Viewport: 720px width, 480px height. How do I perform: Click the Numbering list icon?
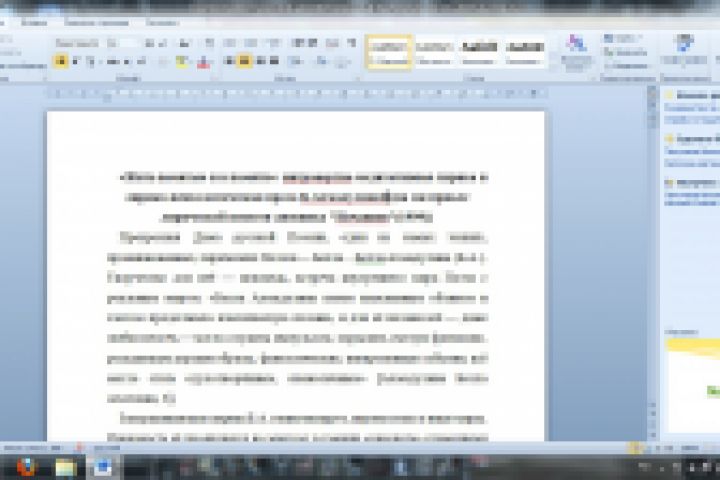[251, 43]
